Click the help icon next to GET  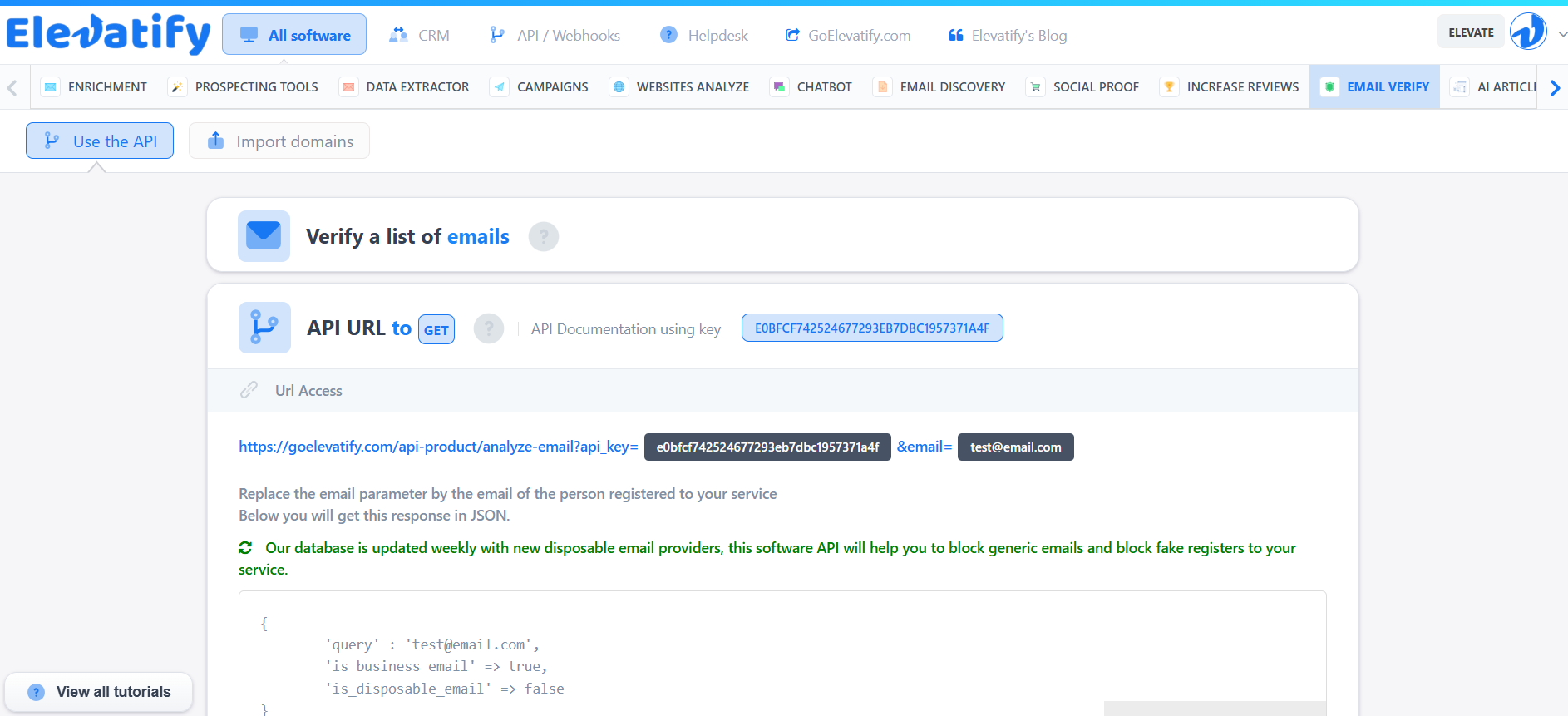pyautogui.click(x=489, y=328)
